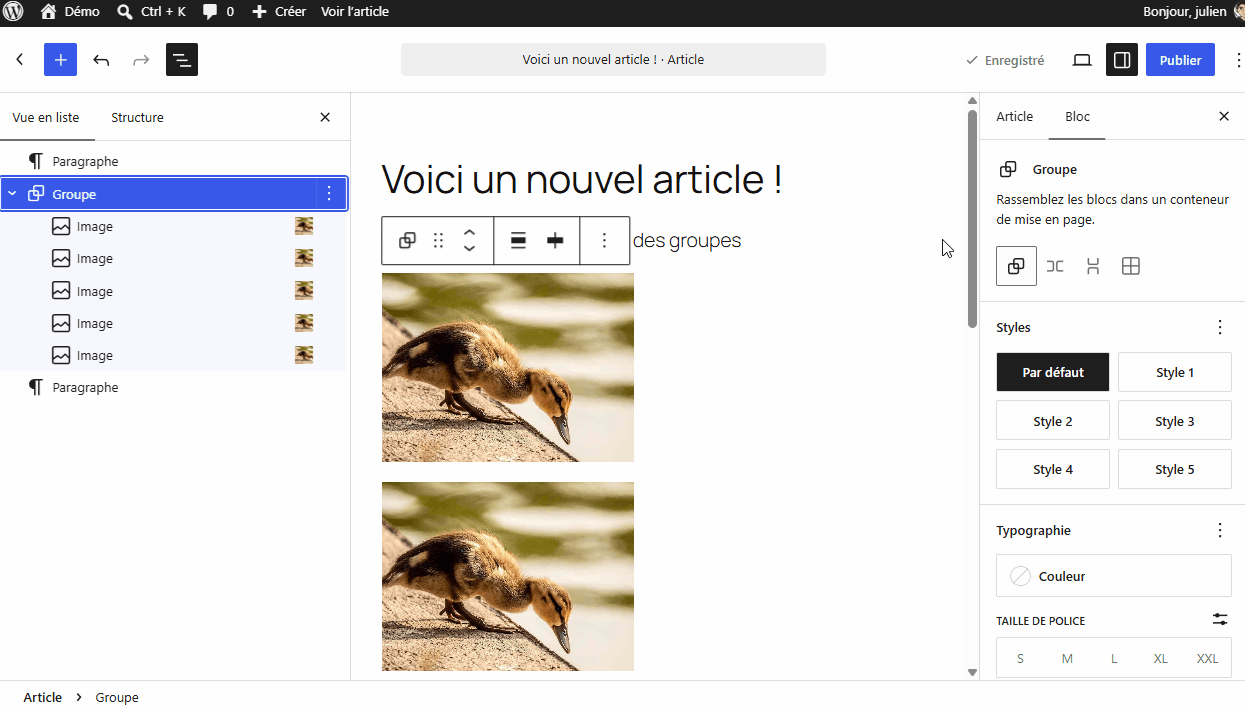This screenshot has width=1245, height=712.
Task: Open the Typographie options menu
Action: point(1220,530)
